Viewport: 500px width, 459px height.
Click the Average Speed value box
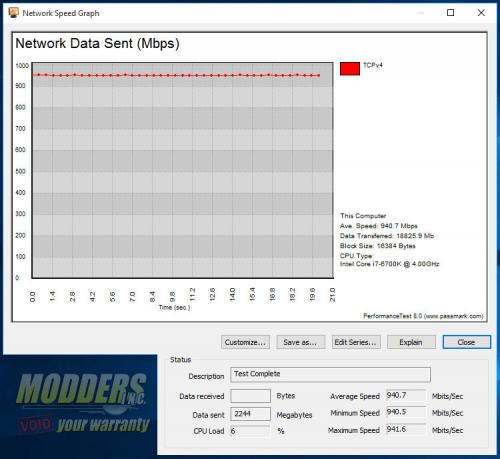[406, 396]
